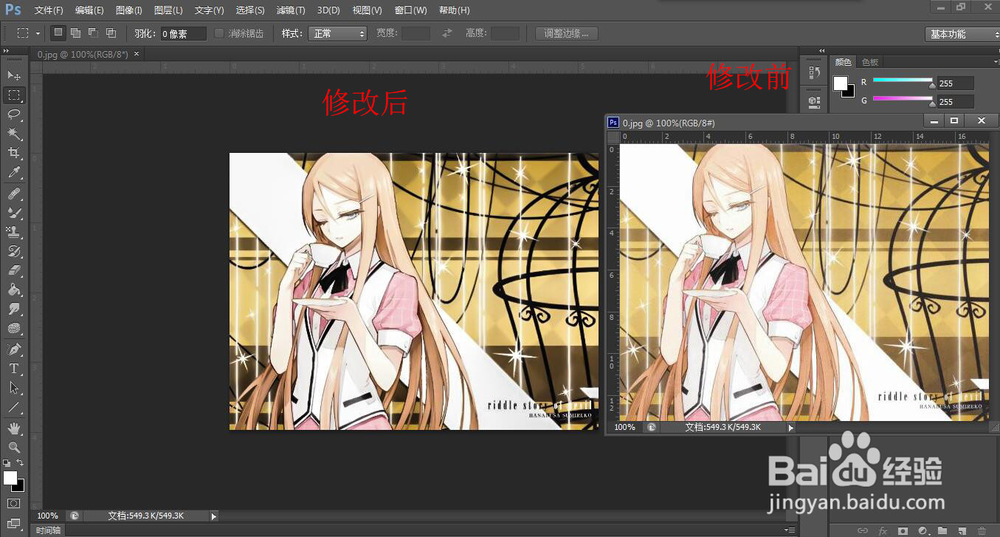
Task: Select the Eyedropper tool
Action: pyautogui.click(x=14, y=172)
